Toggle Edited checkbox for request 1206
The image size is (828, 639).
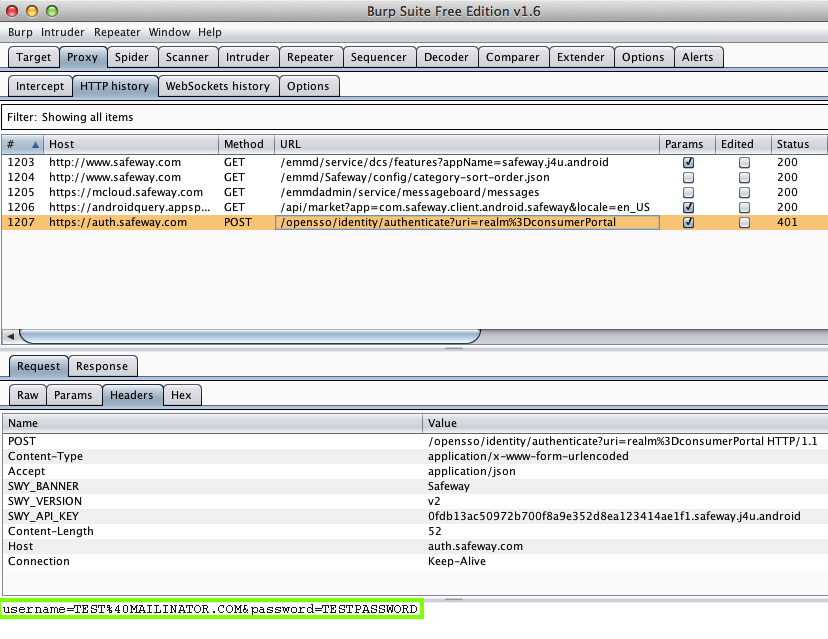click(x=744, y=208)
